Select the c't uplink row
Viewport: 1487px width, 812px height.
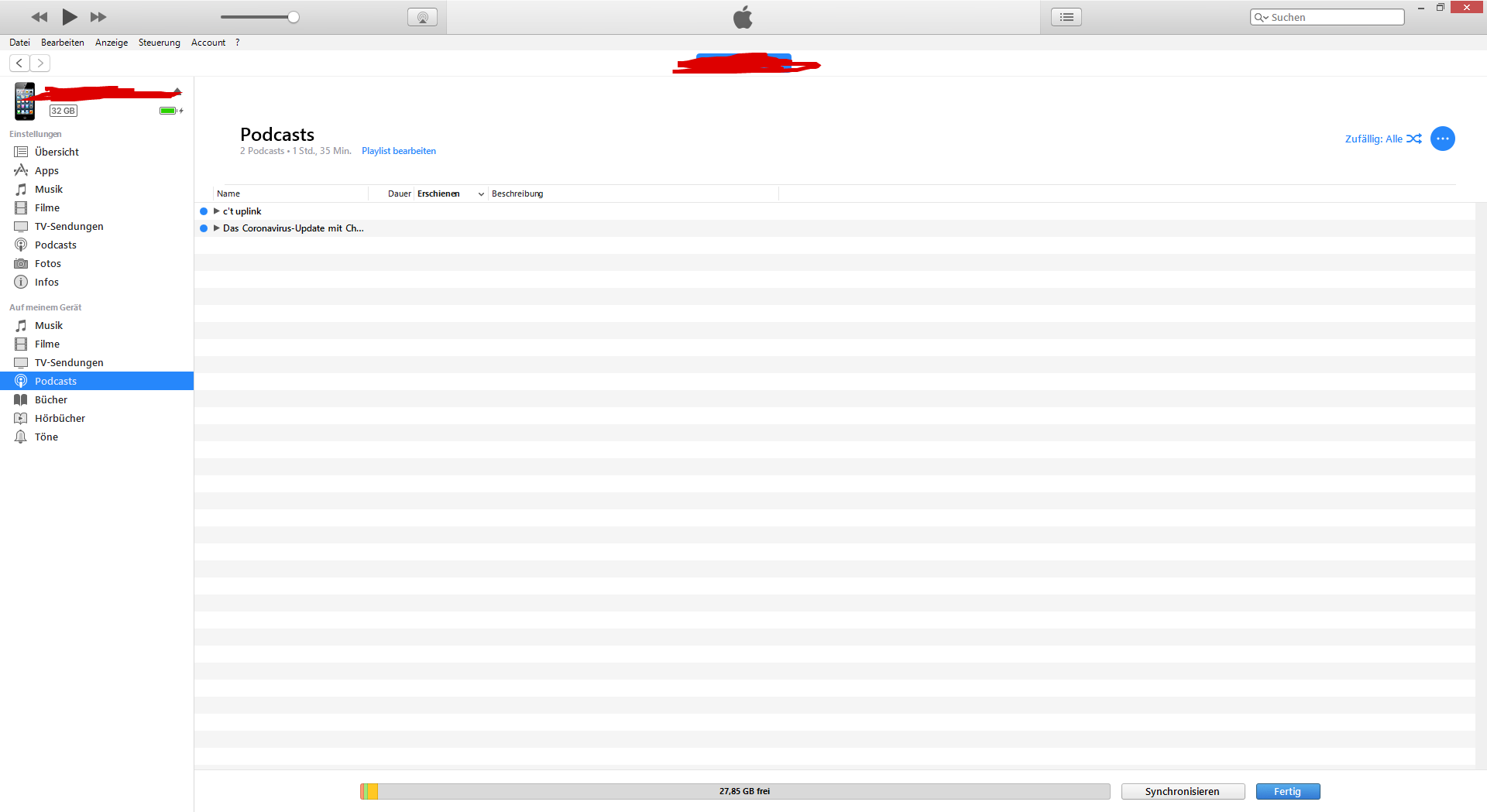[835, 211]
